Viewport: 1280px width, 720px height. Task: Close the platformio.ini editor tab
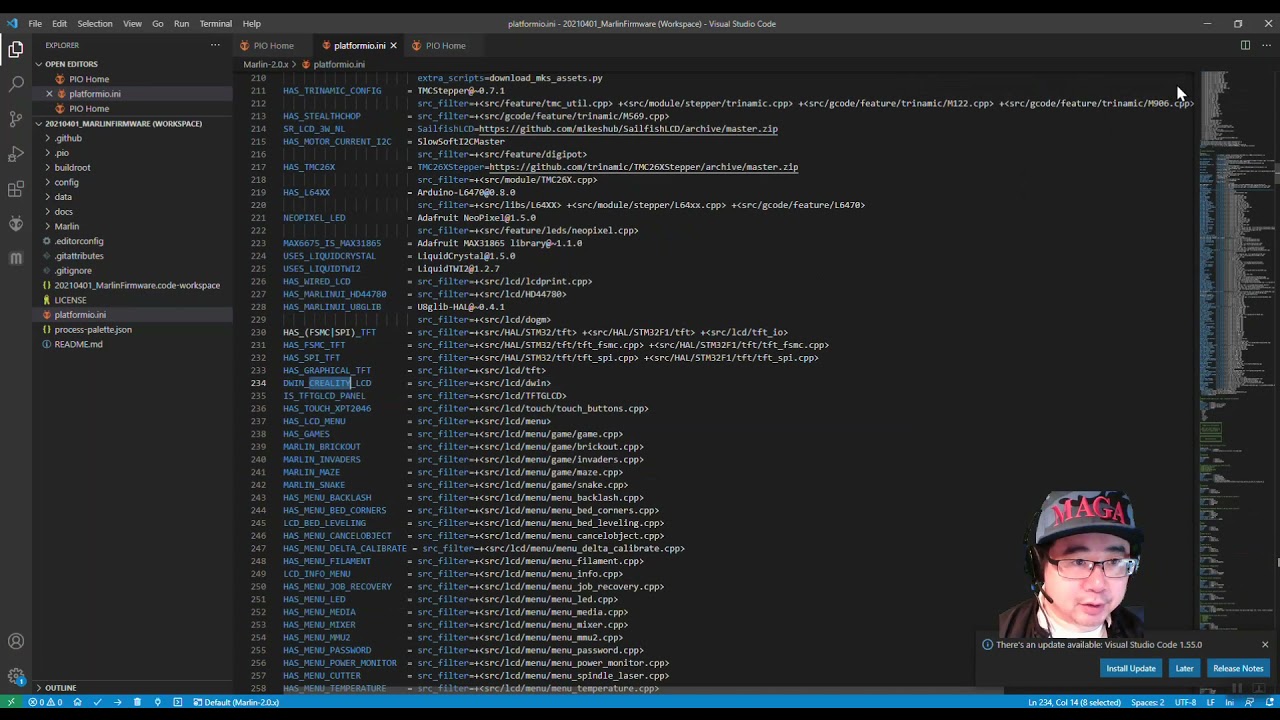tap(393, 45)
